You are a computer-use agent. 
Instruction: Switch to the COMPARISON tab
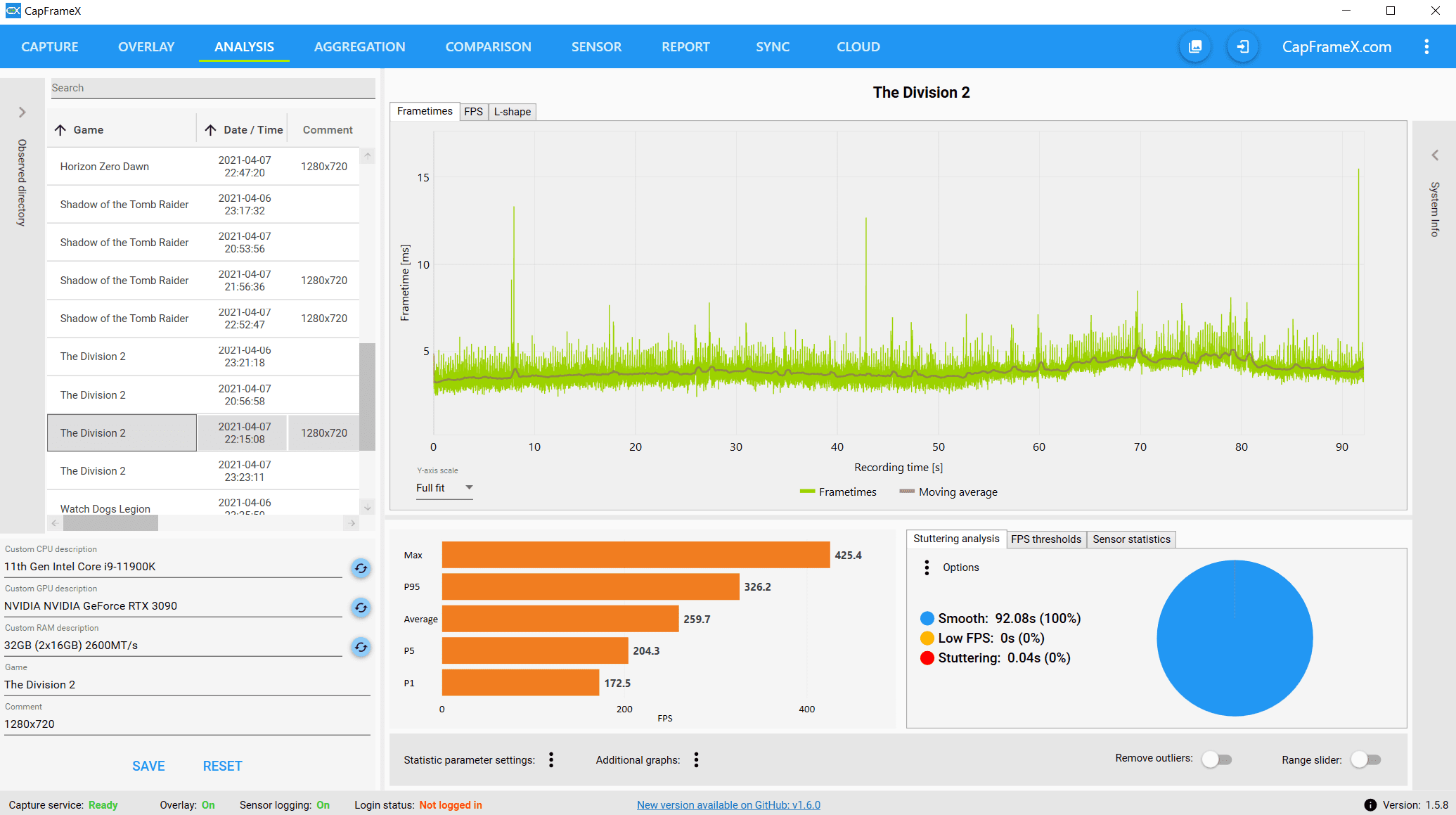point(488,47)
